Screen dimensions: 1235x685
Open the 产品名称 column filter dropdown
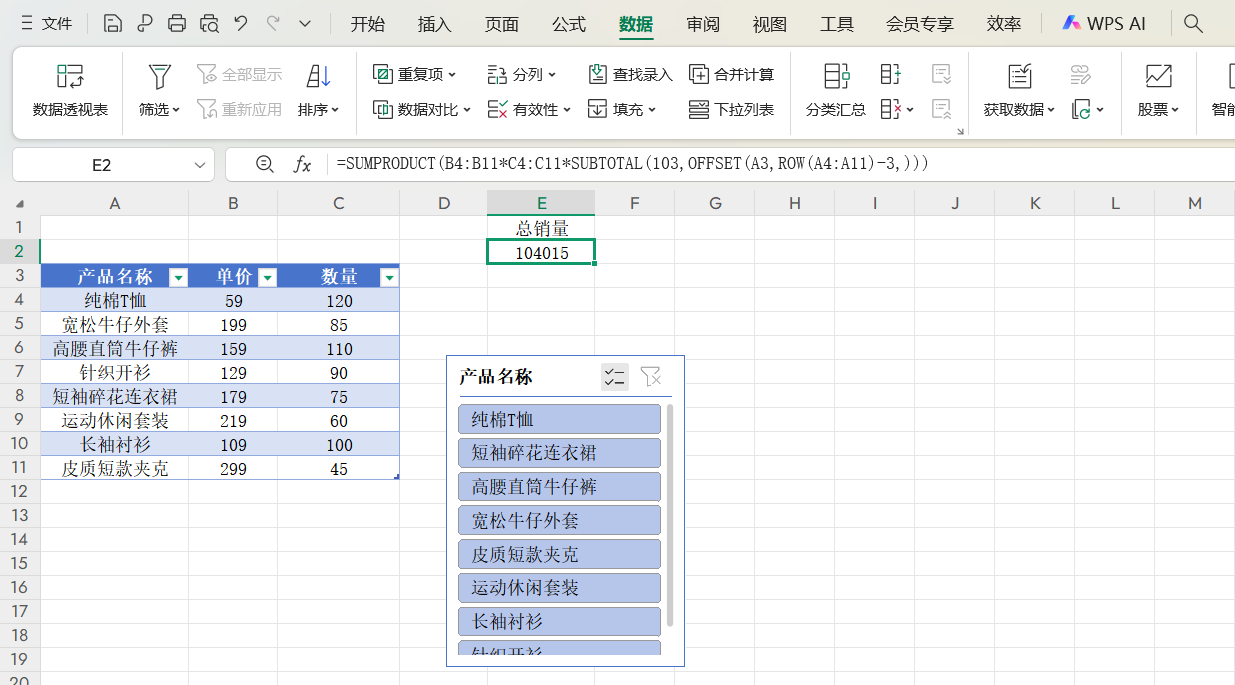[x=178, y=276]
